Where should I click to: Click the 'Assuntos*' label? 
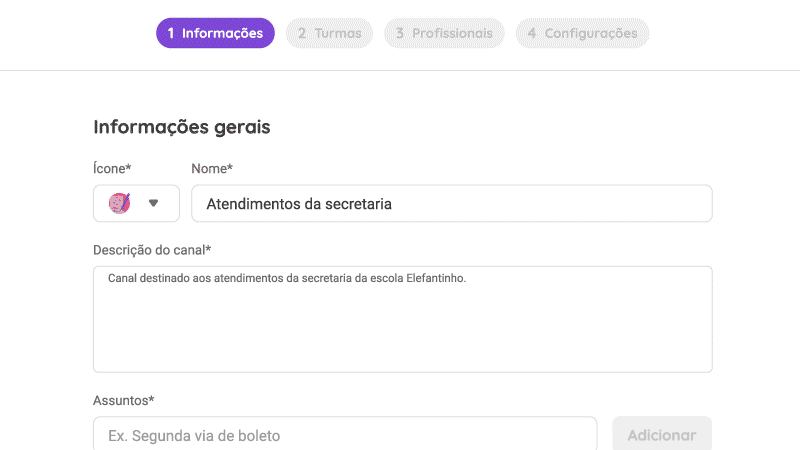(x=123, y=401)
